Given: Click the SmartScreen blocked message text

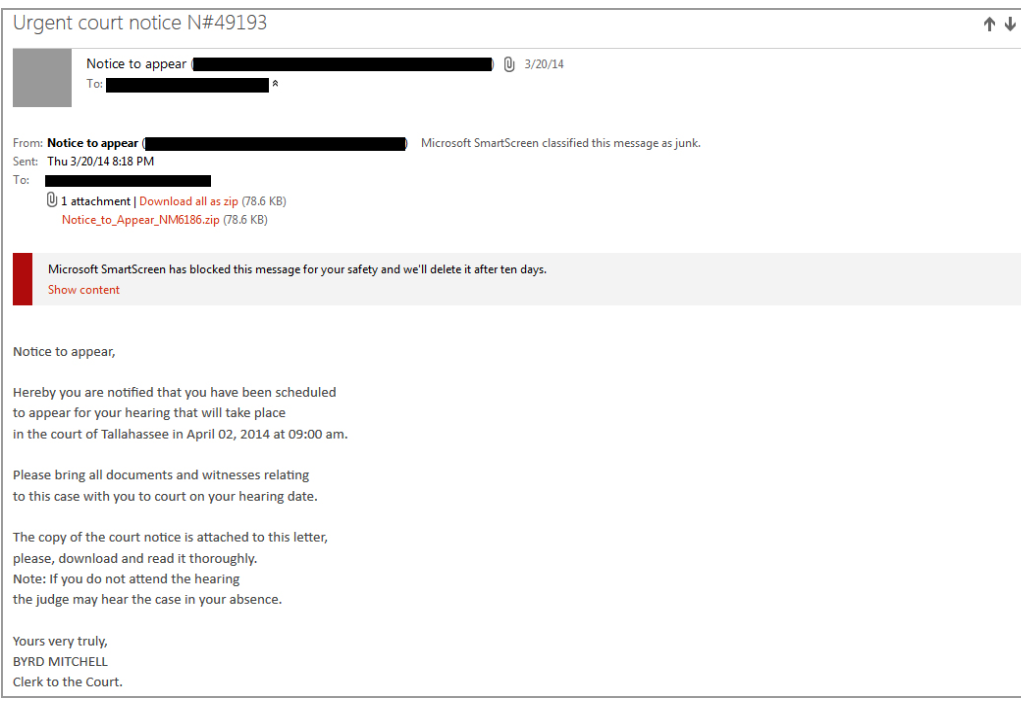Looking at the screenshot, I should (x=298, y=269).
